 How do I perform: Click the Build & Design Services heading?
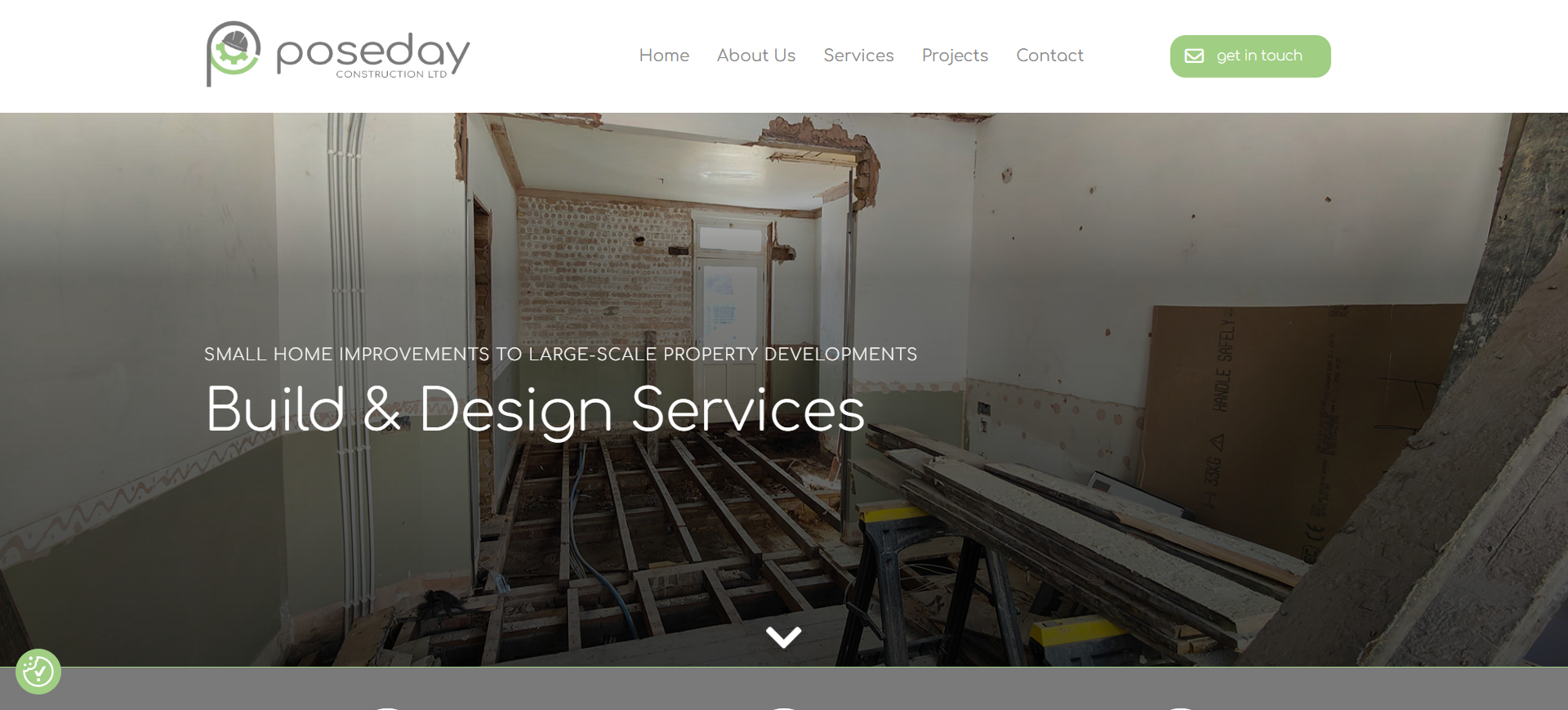pos(535,409)
